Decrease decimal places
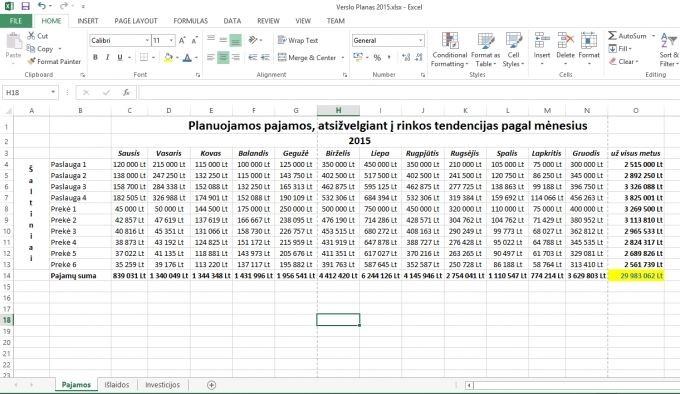 418,57
